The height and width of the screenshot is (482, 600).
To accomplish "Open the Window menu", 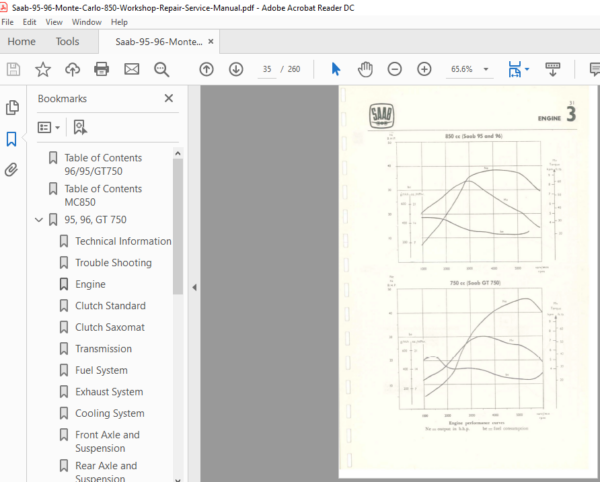I will coord(86,22).
